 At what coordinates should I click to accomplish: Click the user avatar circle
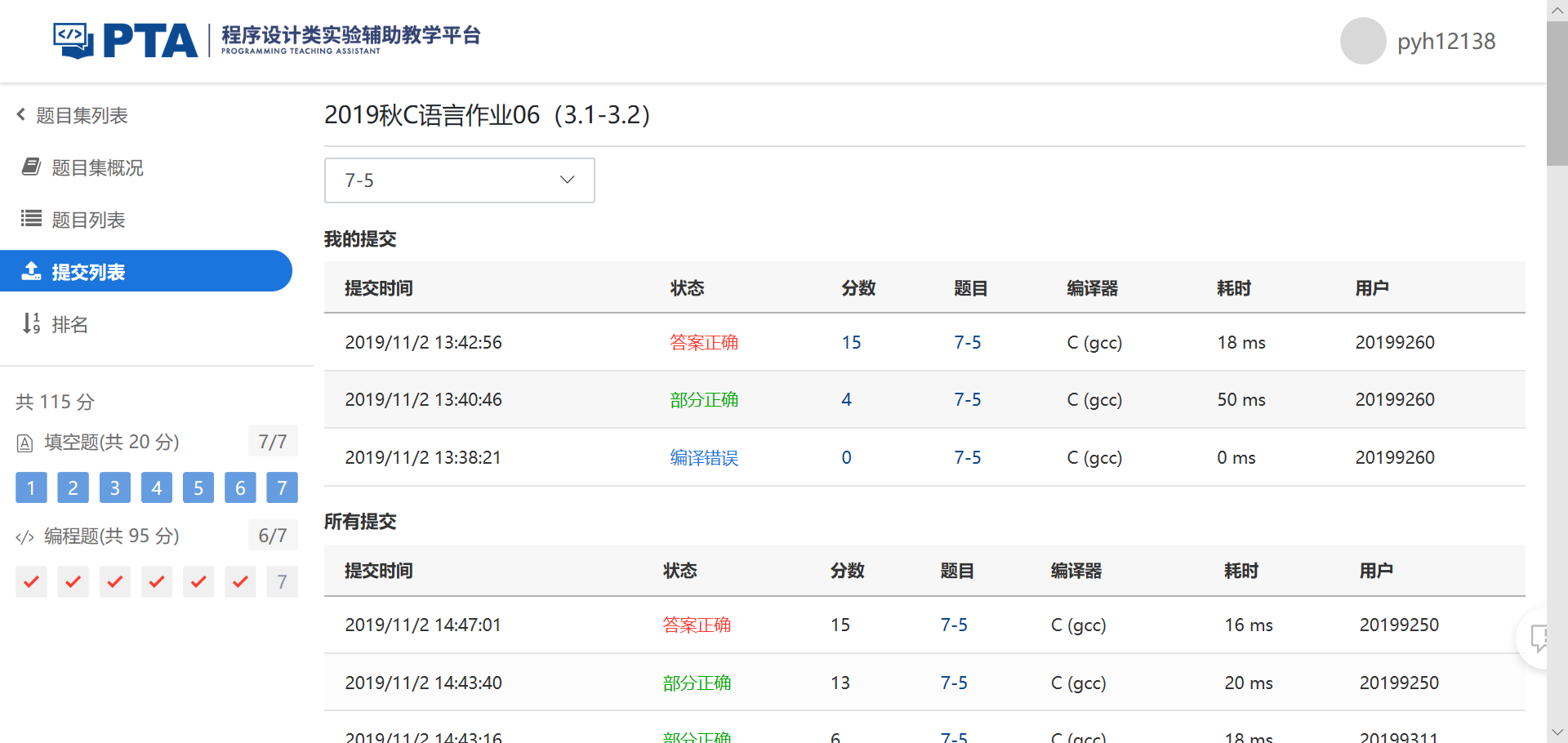1362,41
